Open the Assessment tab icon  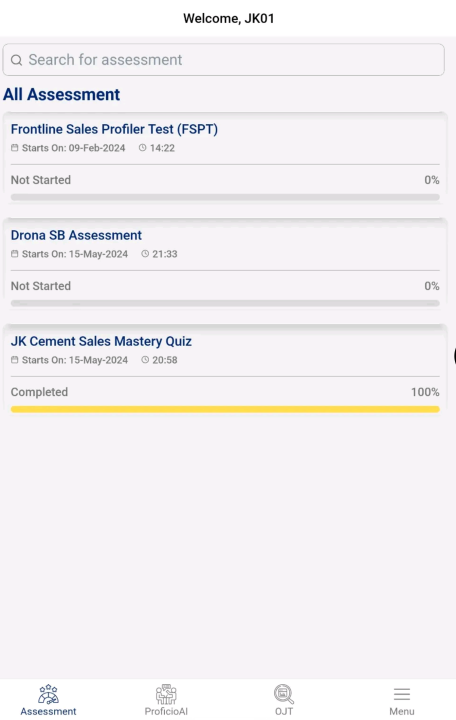pos(48,694)
